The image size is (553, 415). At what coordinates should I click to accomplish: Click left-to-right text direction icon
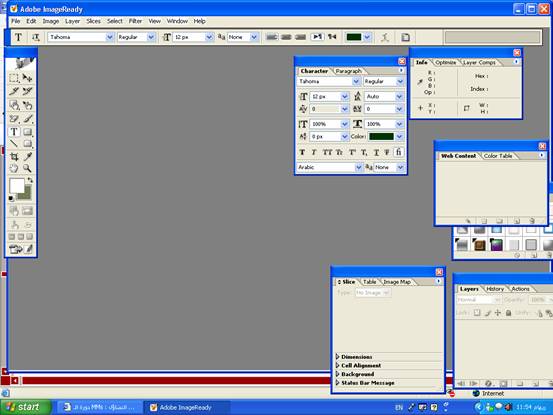tap(317, 37)
